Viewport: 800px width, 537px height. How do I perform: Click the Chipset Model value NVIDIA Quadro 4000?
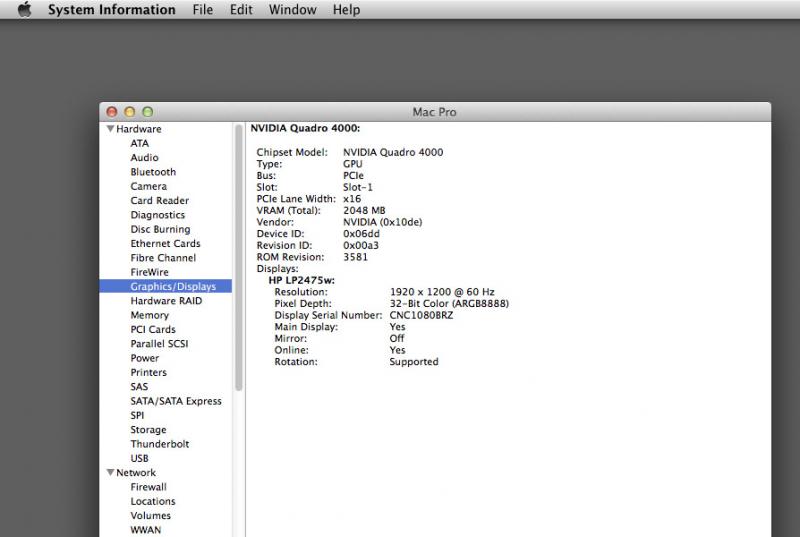pyautogui.click(x=393, y=152)
